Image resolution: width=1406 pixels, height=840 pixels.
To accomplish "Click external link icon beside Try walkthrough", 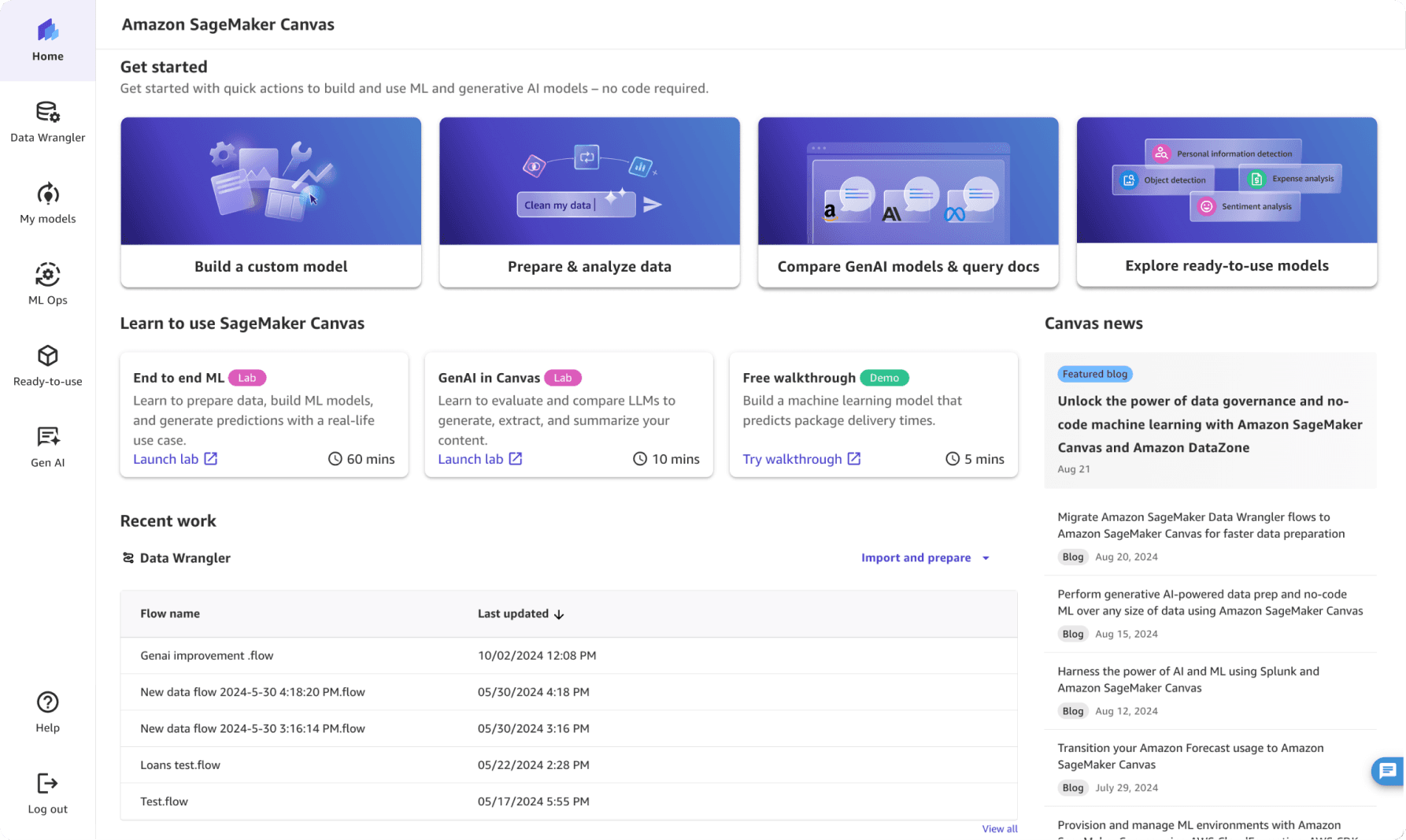I will (854, 459).
